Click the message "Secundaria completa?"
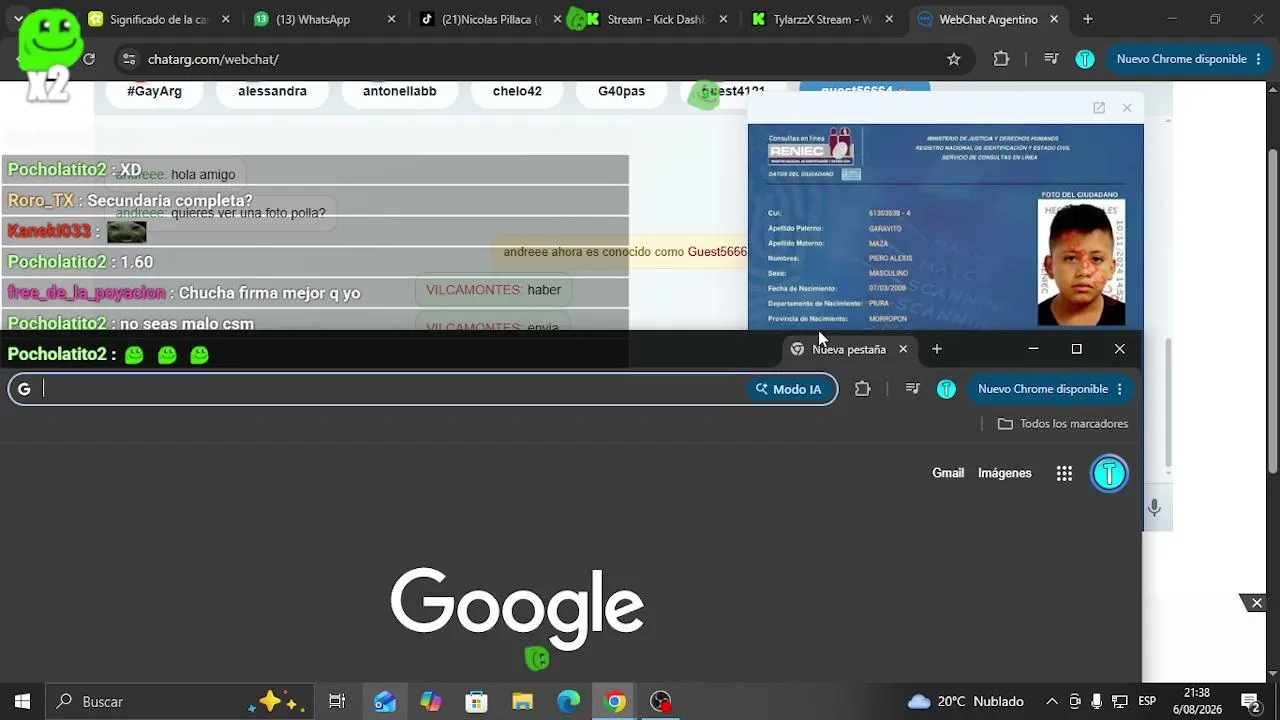 tap(169, 200)
